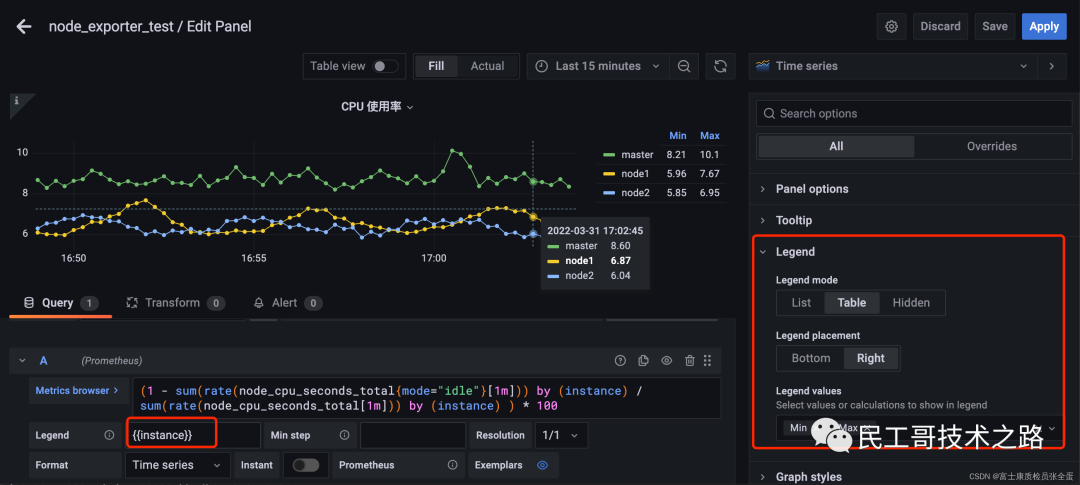The width and height of the screenshot is (1080, 485).
Task: Click the Legend {{instance}} input field
Action: pos(193,435)
